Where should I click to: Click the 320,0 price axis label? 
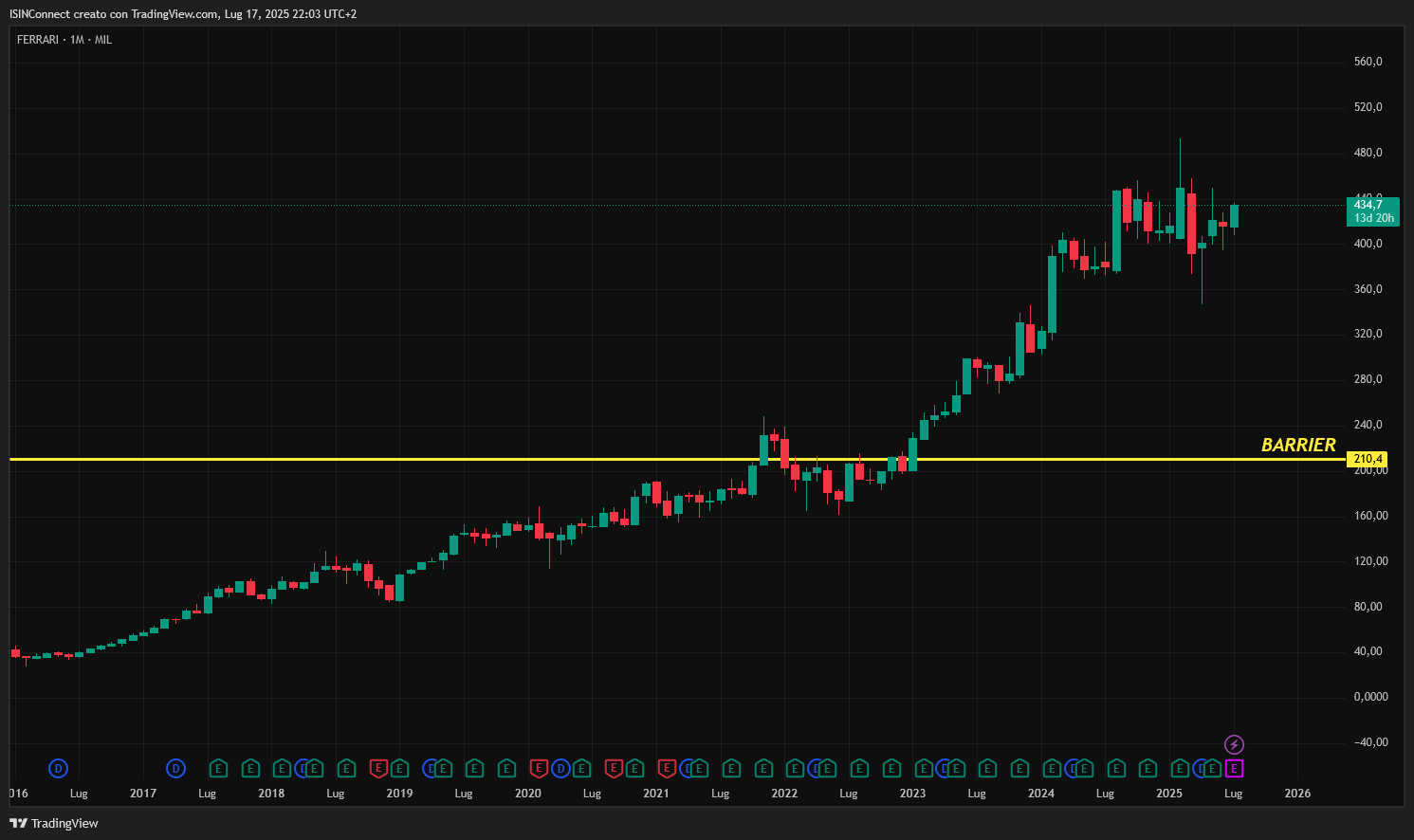pos(1368,334)
